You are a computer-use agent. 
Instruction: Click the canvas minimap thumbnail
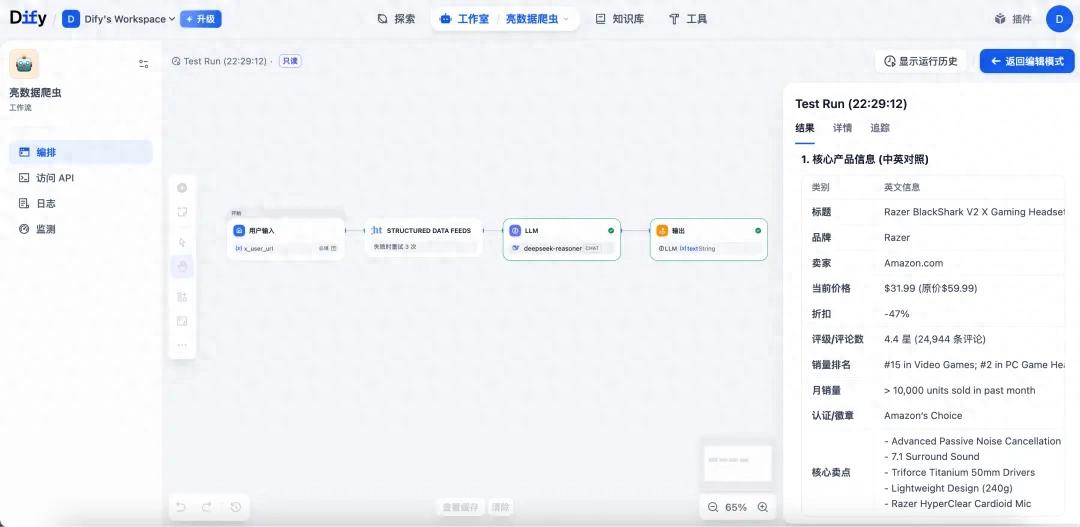pyautogui.click(x=737, y=463)
